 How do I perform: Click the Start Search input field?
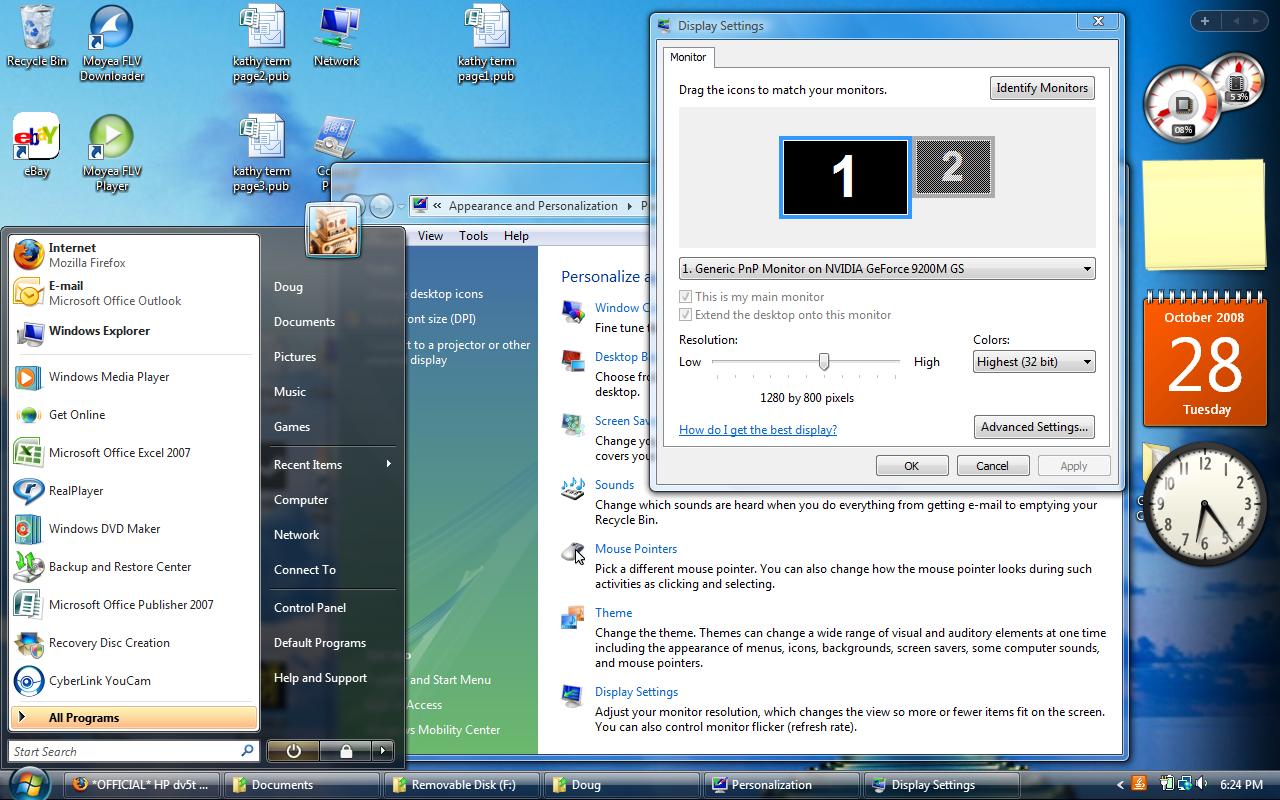[123, 751]
